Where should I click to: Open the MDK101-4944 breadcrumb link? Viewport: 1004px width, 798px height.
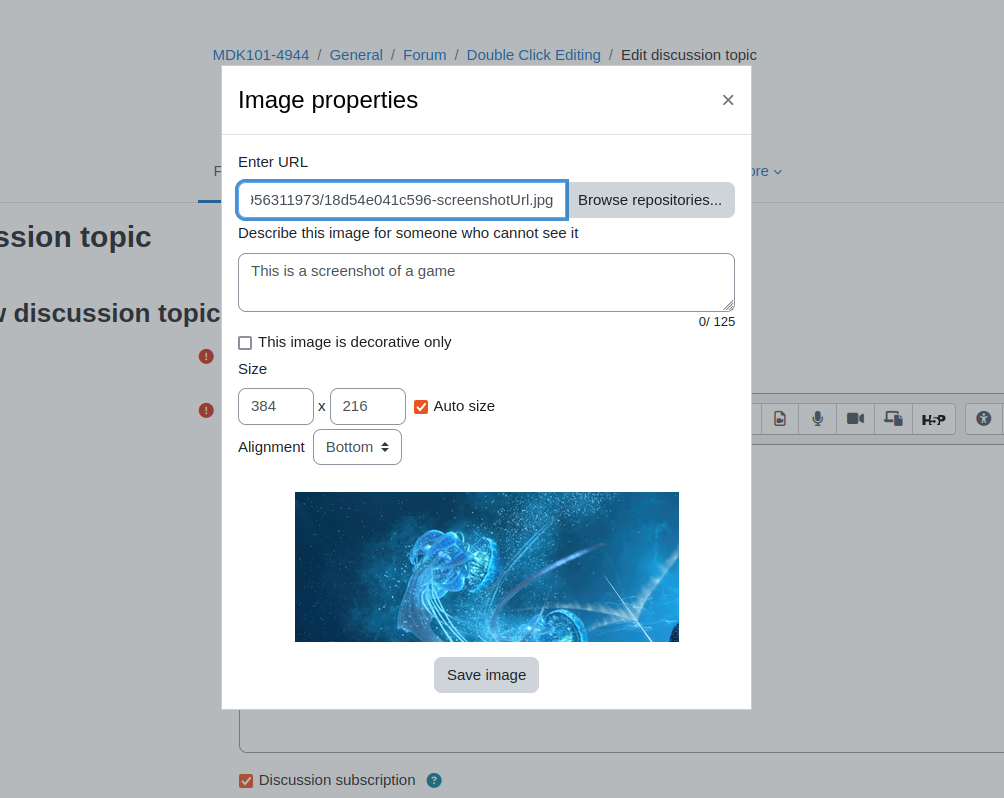click(x=261, y=55)
